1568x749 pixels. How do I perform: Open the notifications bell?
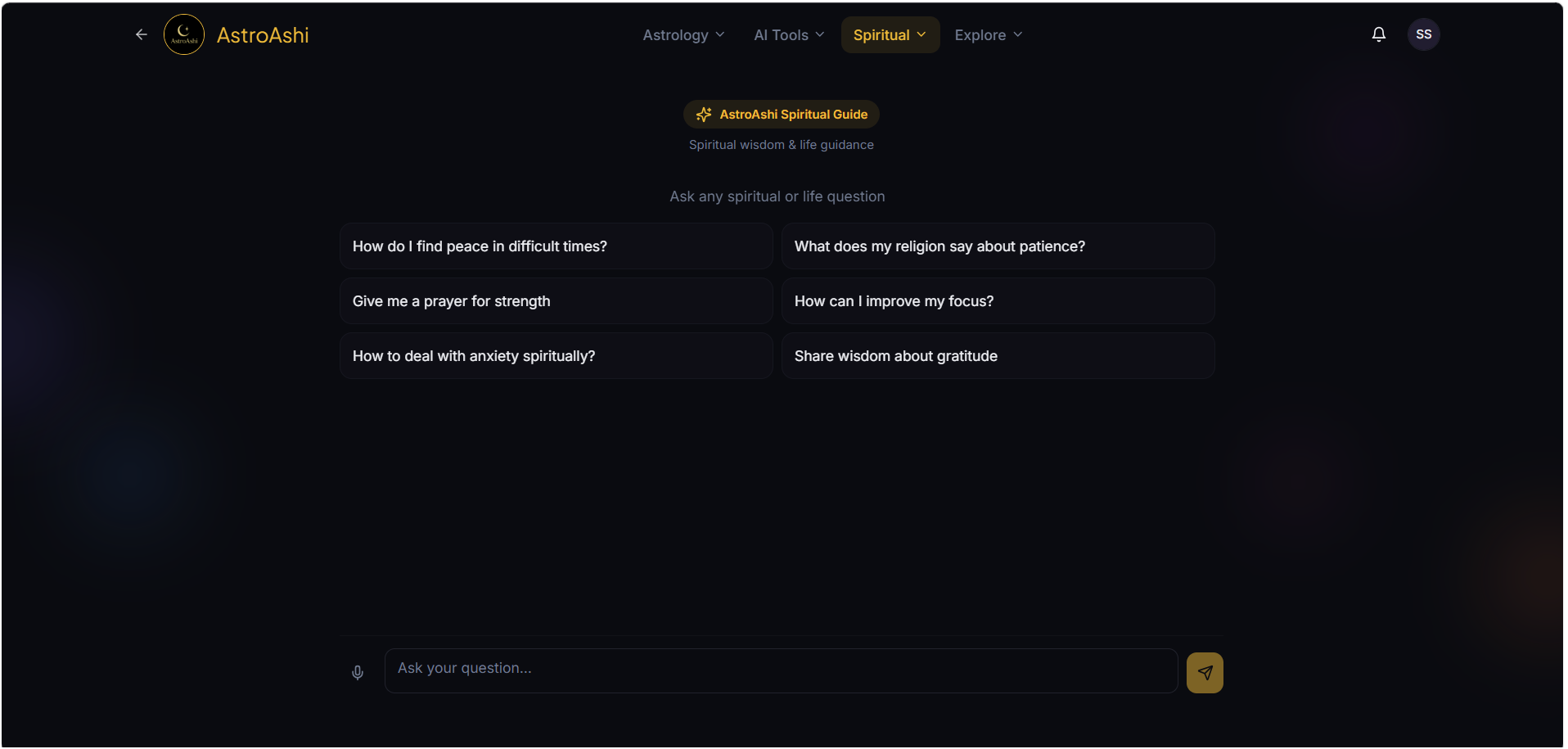coord(1379,34)
